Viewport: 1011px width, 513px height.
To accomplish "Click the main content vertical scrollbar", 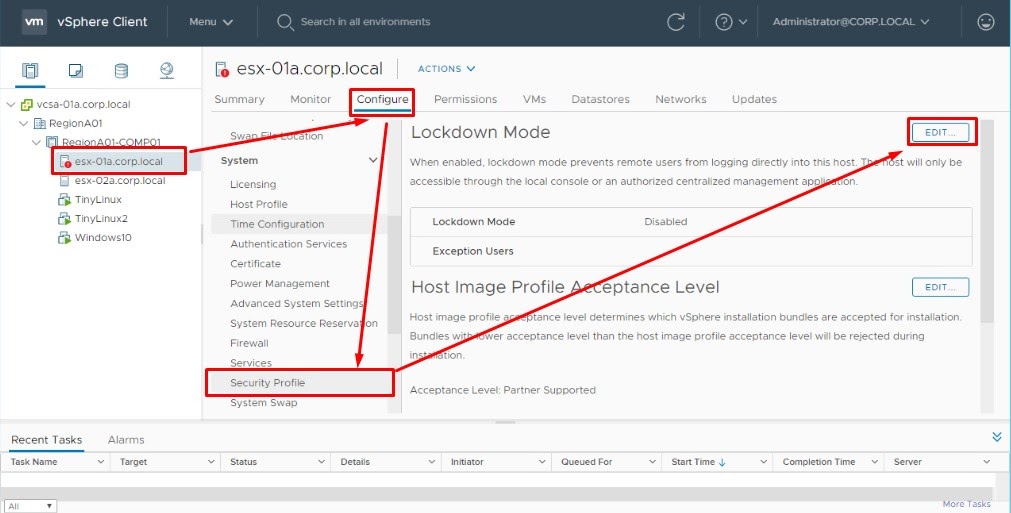I will point(987,219).
